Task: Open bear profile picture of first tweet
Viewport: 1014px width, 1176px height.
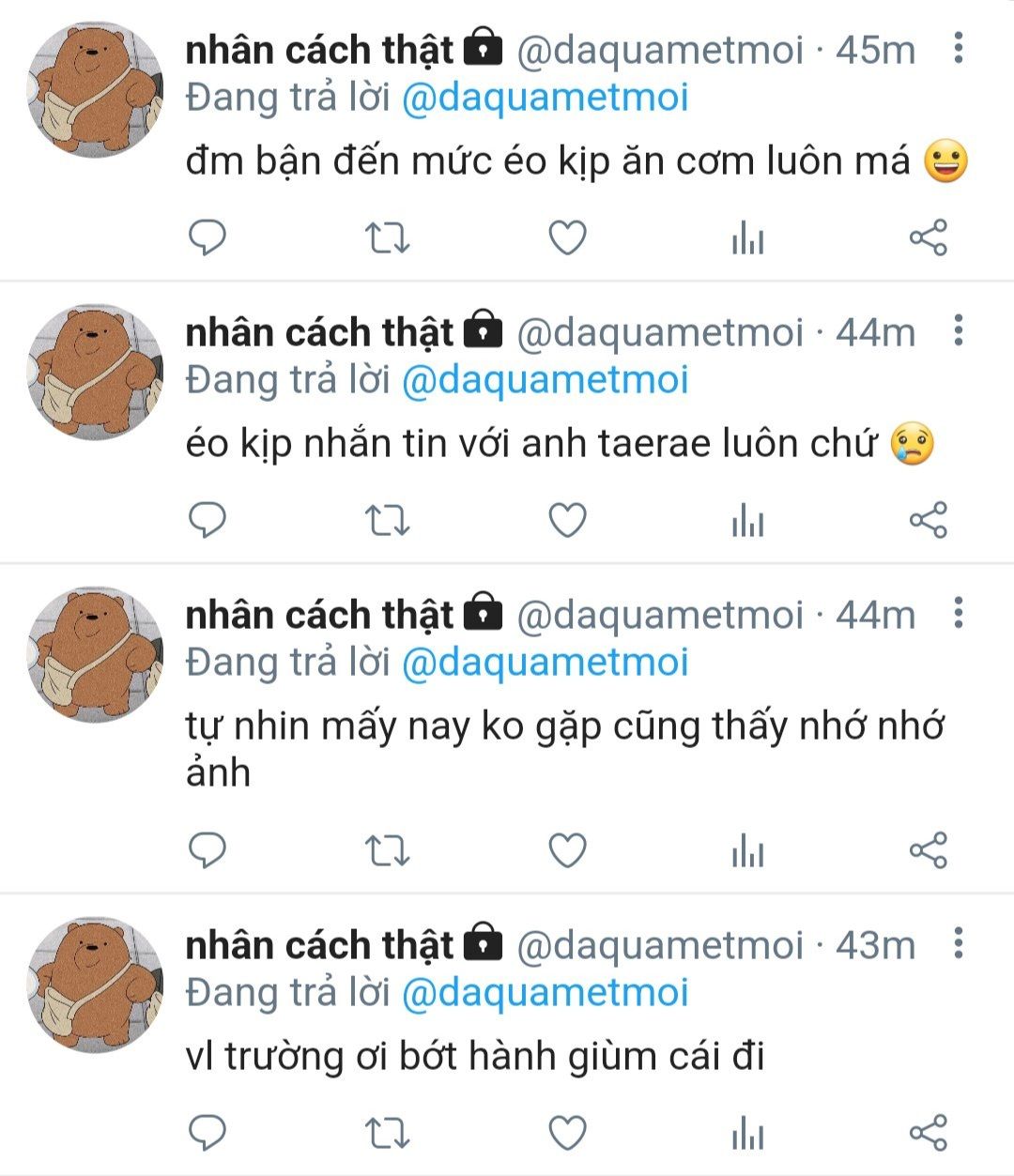Action: [x=95, y=89]
